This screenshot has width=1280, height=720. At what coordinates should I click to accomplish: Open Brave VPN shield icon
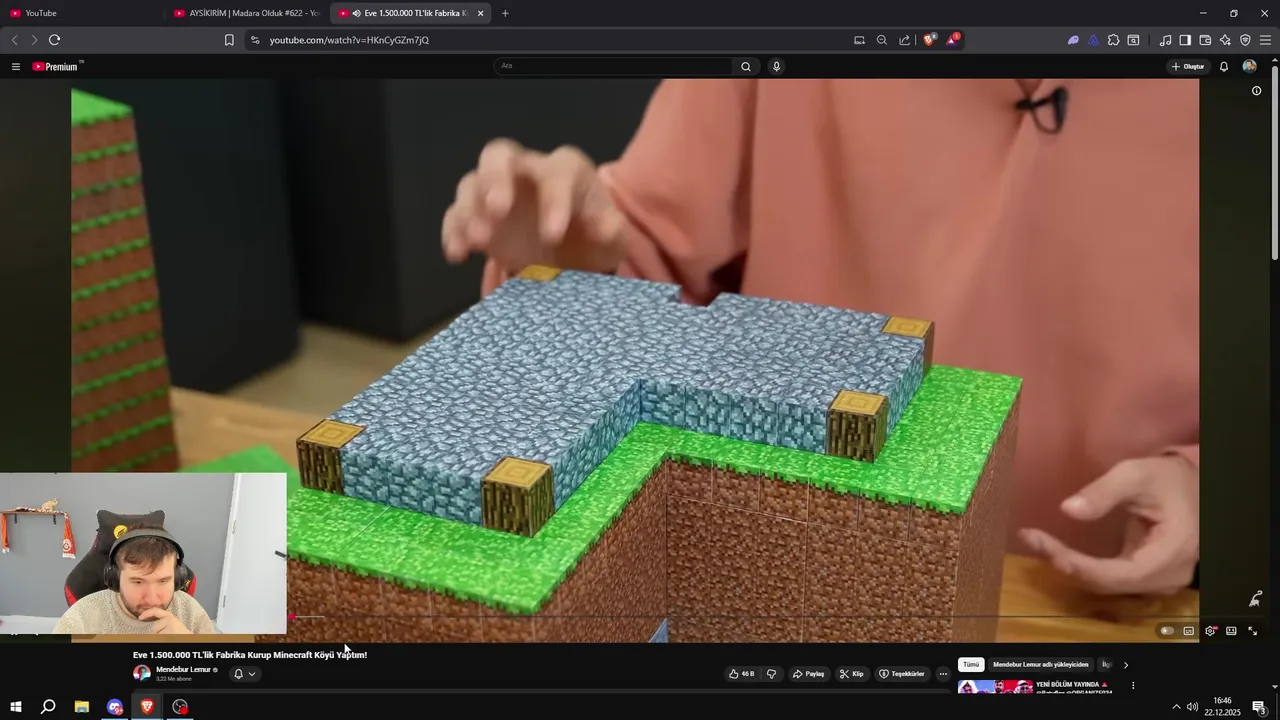coord(1245,40)
